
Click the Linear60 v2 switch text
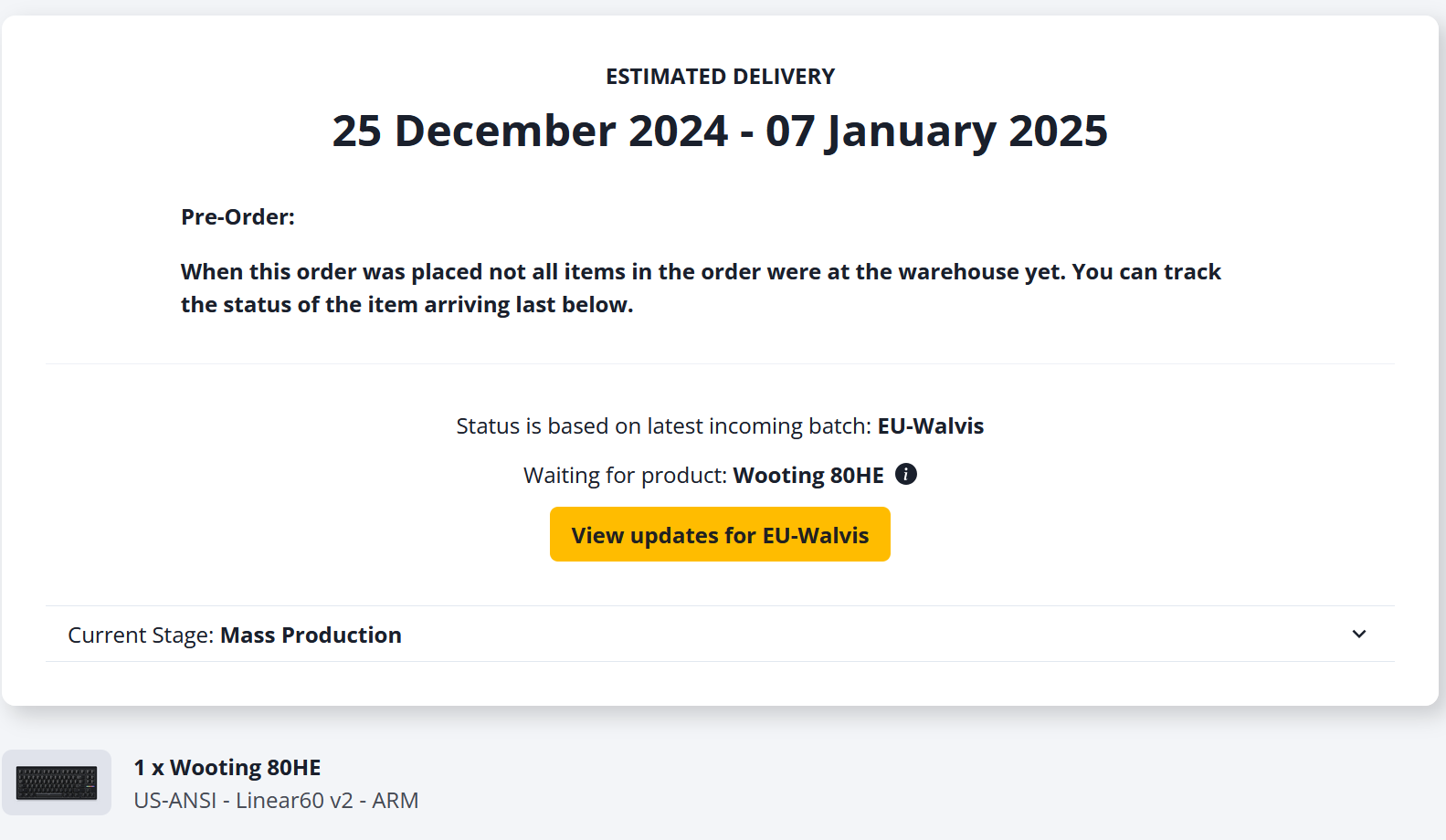(294, 800)
